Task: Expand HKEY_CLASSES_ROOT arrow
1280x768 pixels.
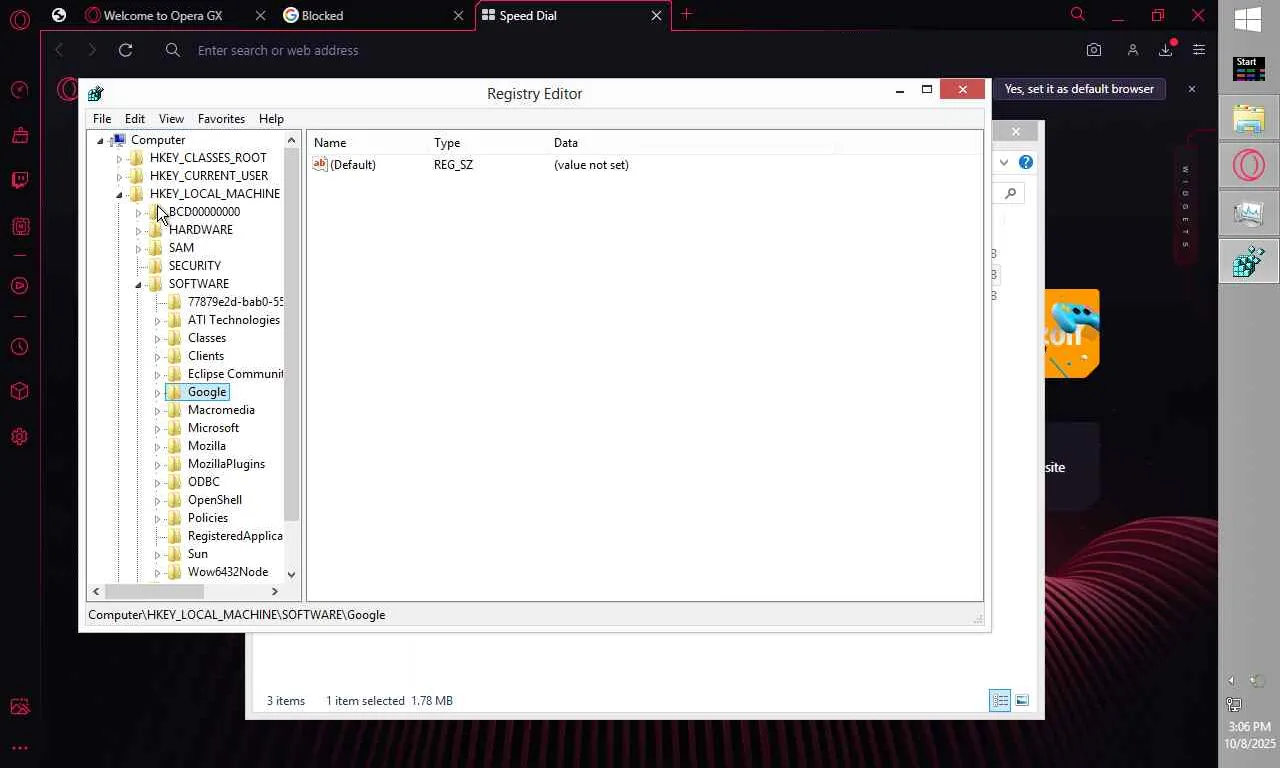Action: [x=119, y=159]
